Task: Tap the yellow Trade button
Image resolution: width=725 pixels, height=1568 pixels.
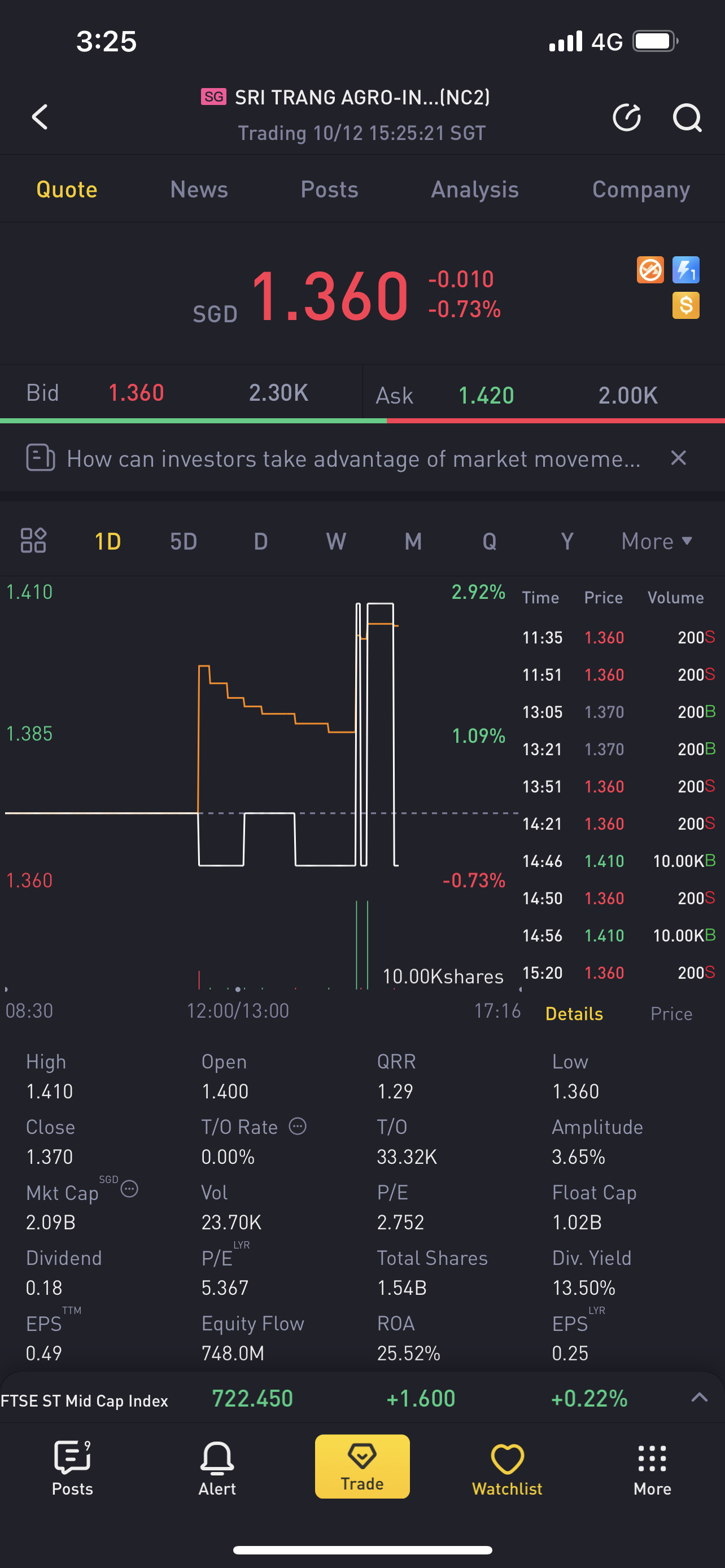Action: [x=362, y=1466]
